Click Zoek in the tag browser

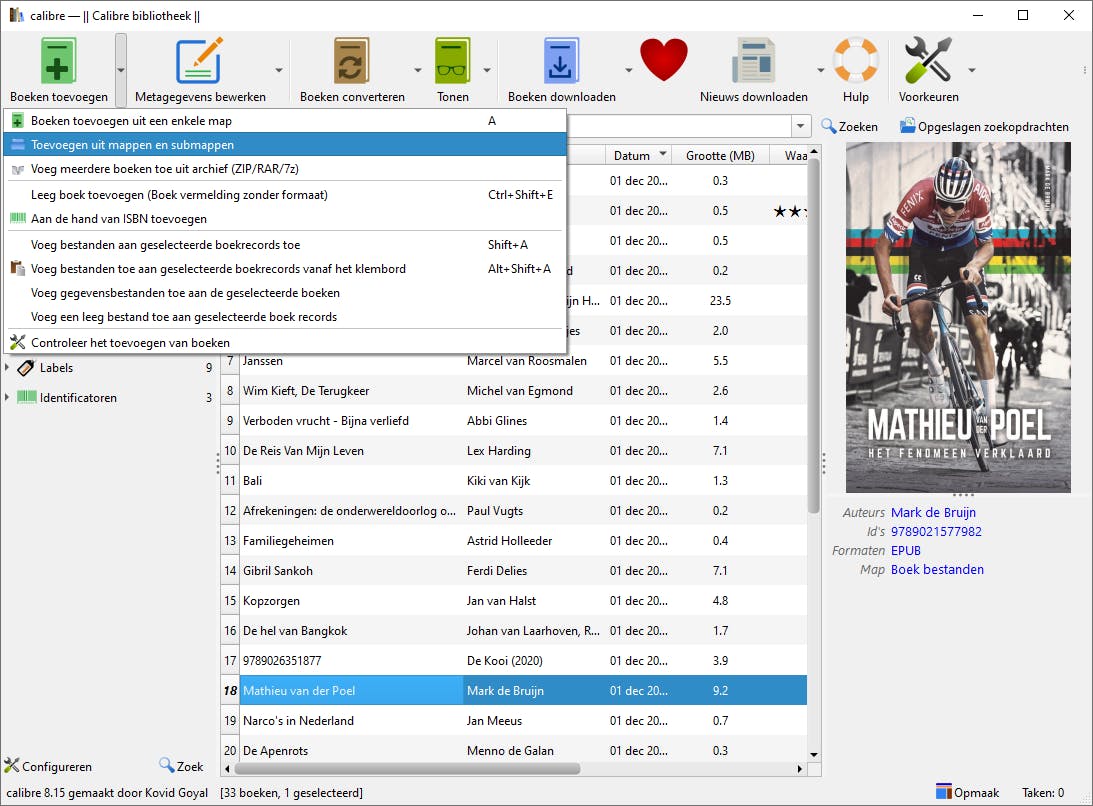point(181,766)
